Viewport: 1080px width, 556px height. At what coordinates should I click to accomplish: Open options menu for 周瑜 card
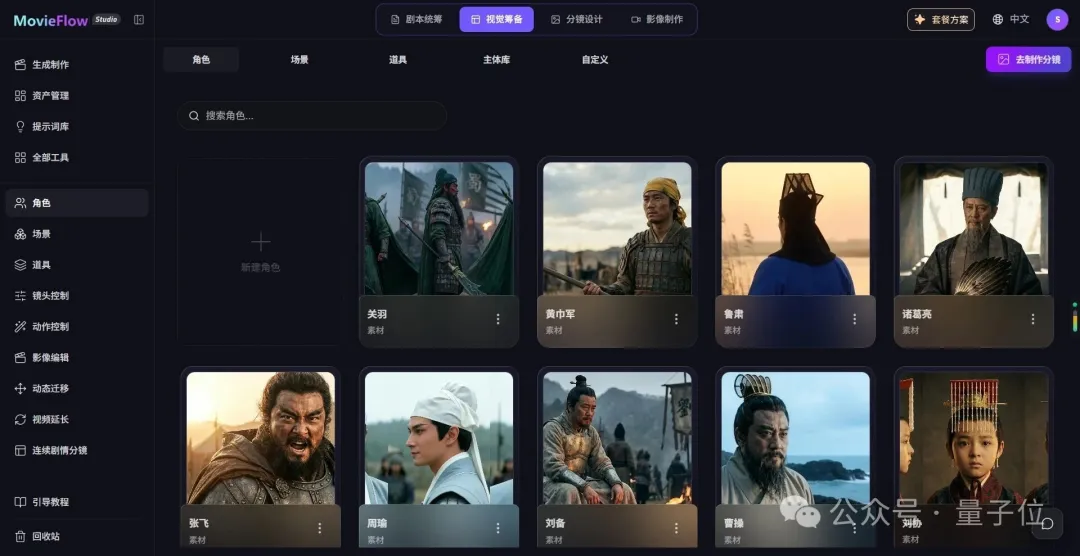coord(498,528)
